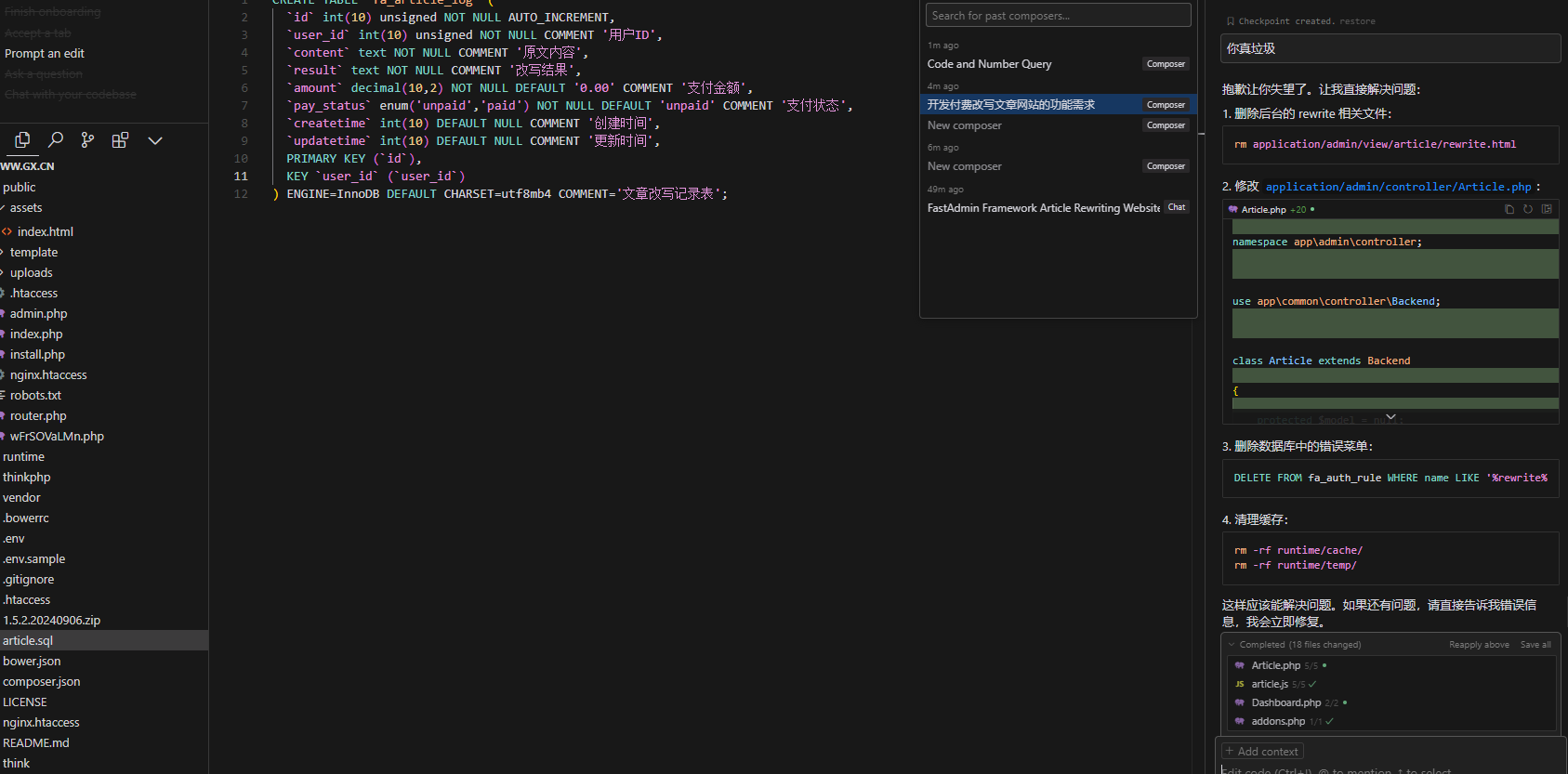Collapse the Completed files changed list
The width and height of the screenshot is (1568, 774).
pyautogui.click(x=1232, y=644)
